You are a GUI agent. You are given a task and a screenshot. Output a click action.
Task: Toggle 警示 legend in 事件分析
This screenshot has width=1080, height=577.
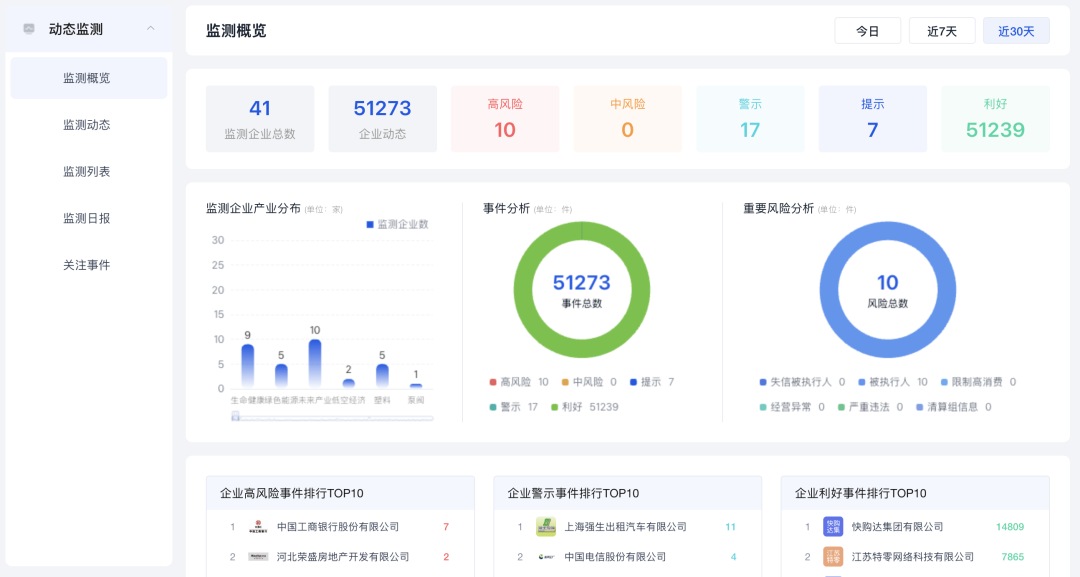click(513, 407)
